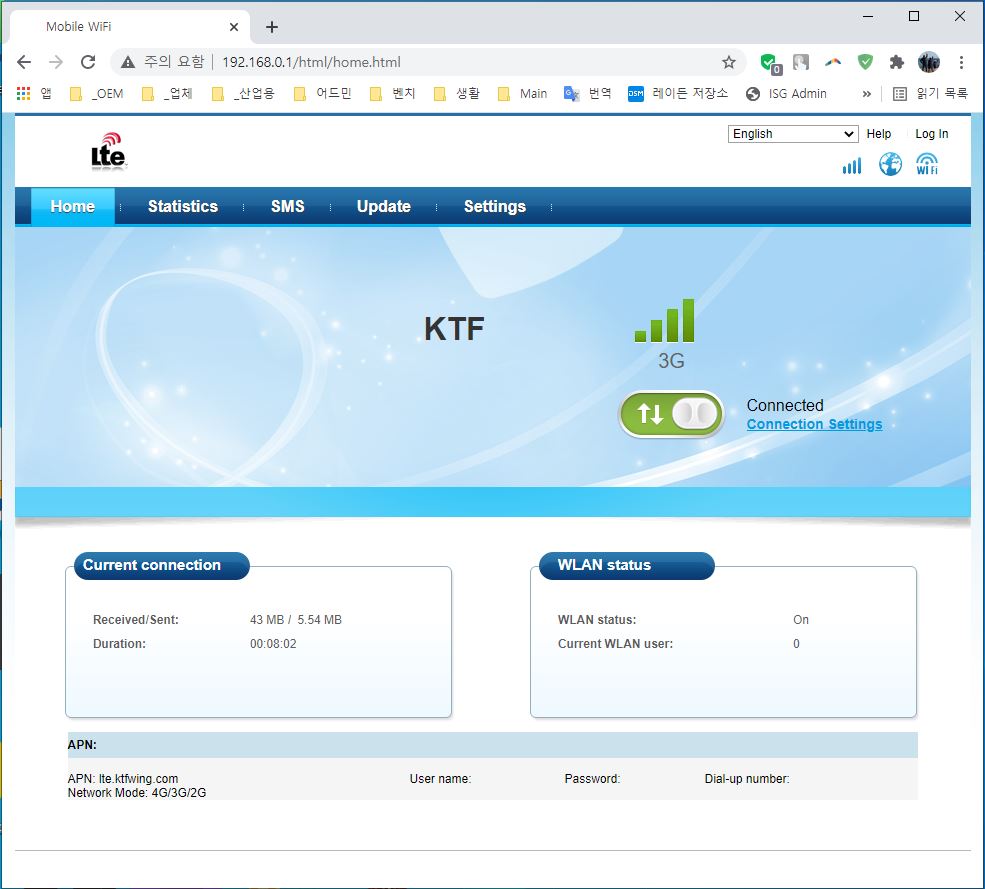Open the Settings tab
Screen dimensions: 985x889
click(x=495, y=206)
